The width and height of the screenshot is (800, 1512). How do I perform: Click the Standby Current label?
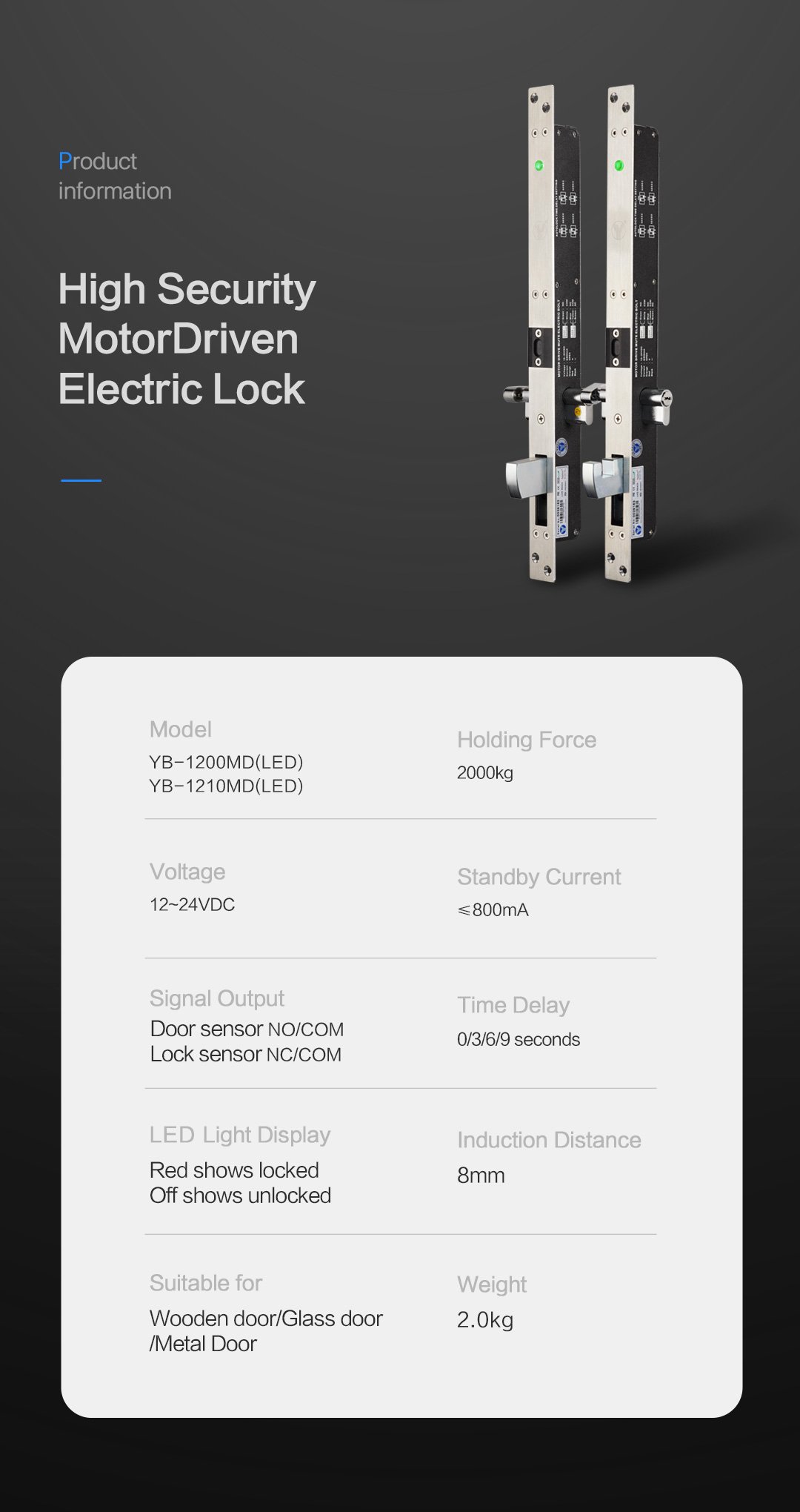[x=539, y=877]
